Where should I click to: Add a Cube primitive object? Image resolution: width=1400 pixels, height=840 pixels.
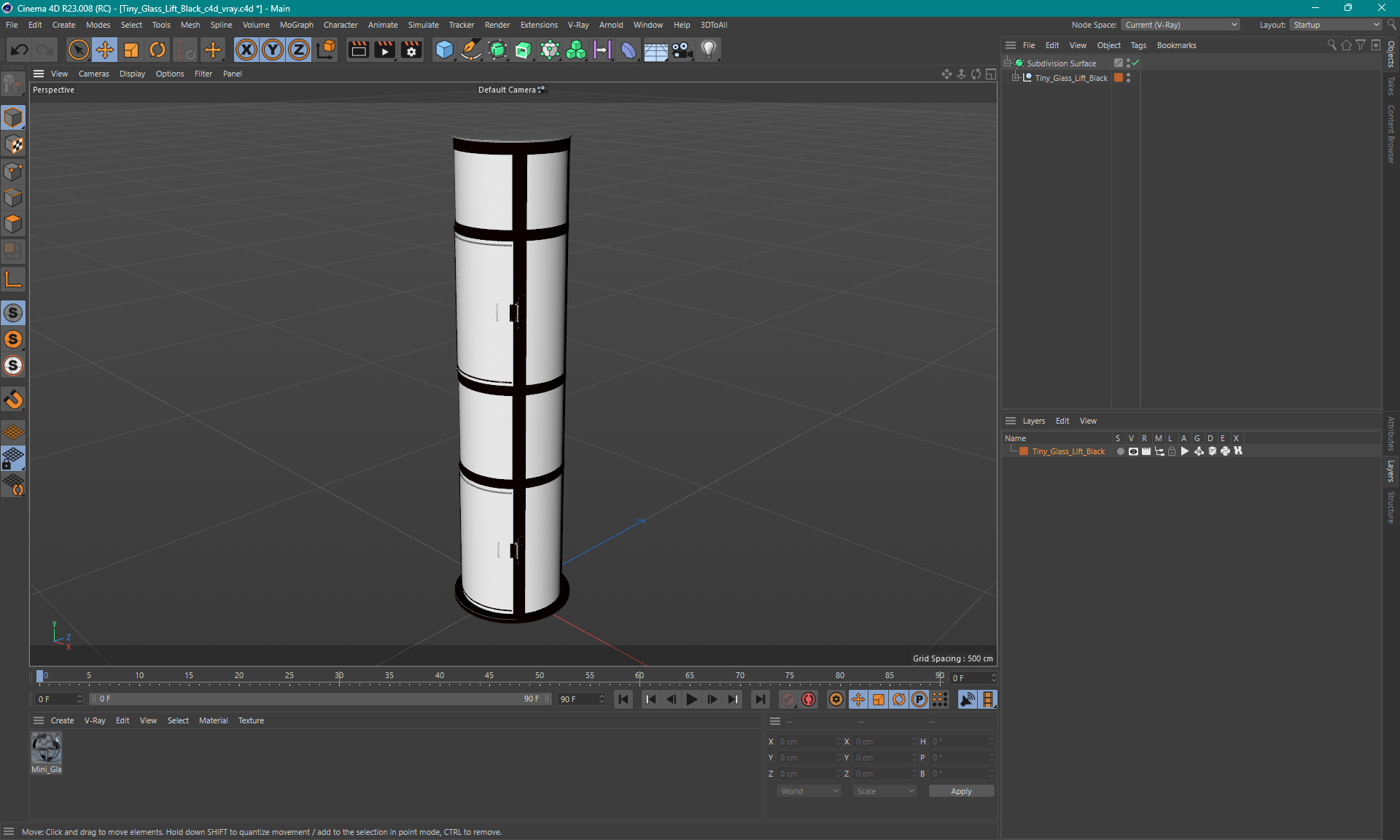444,50
